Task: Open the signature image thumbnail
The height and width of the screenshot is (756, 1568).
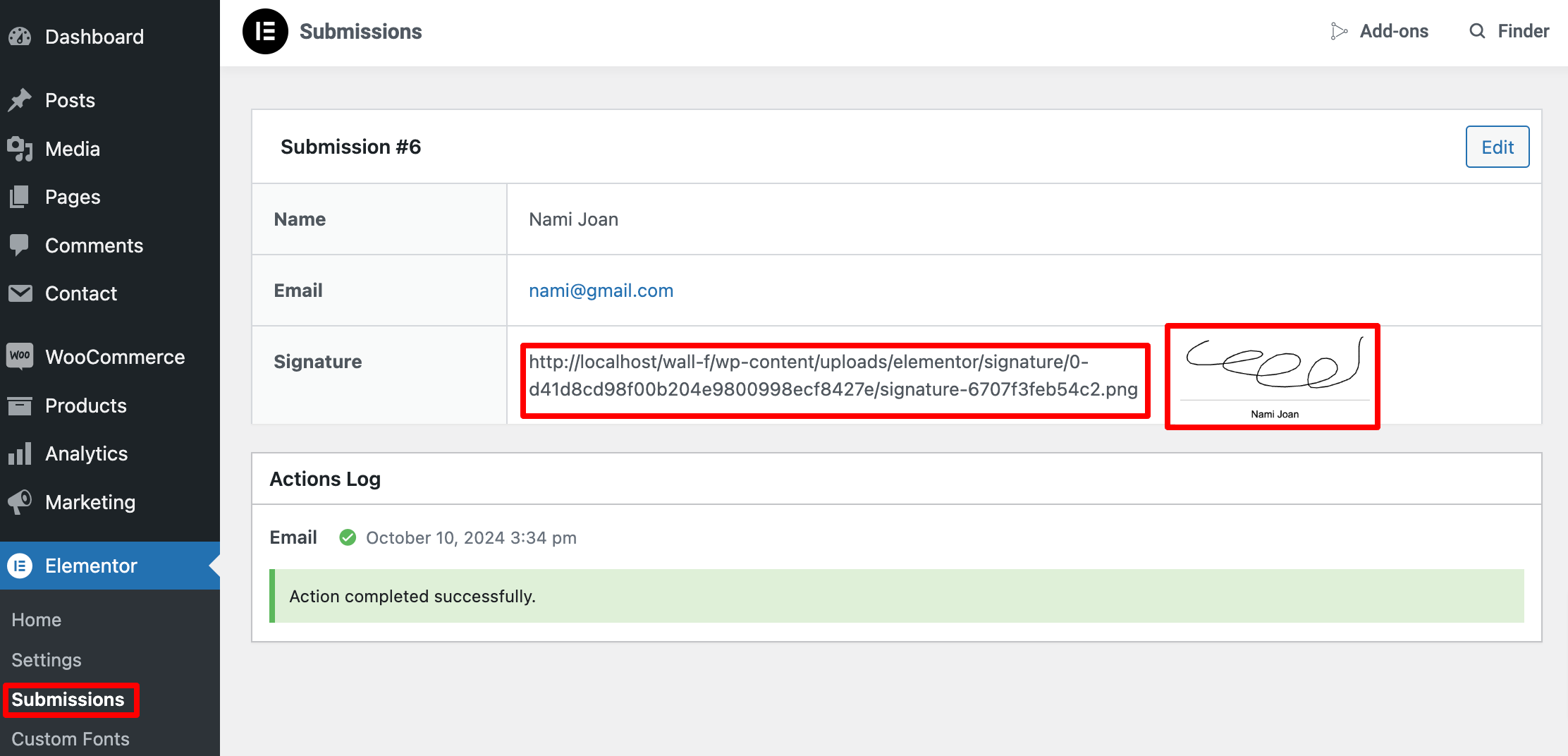Action: pos(1273,376)
